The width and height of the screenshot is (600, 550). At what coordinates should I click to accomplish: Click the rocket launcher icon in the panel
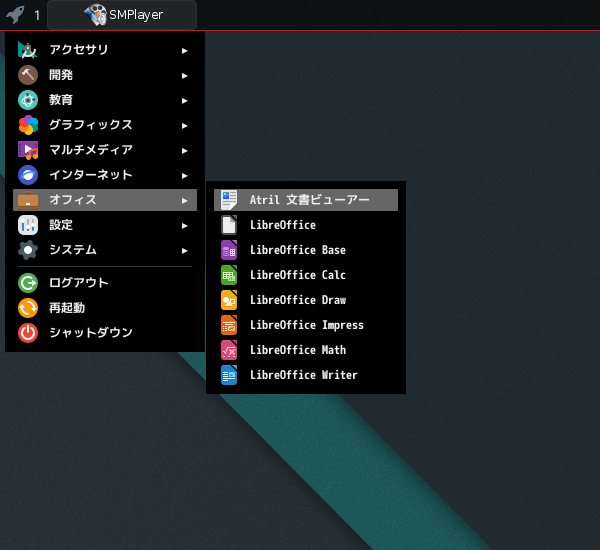(x=15, y=15)
